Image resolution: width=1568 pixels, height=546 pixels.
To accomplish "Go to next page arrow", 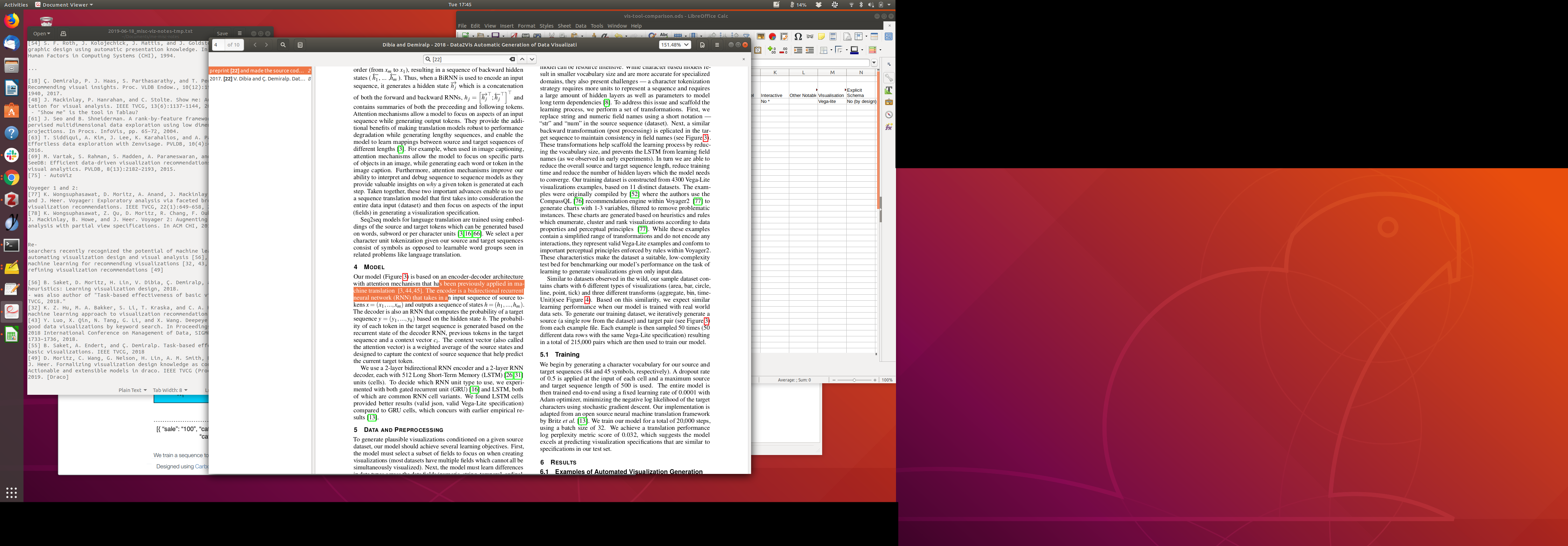I will click(x=266, y=45).
